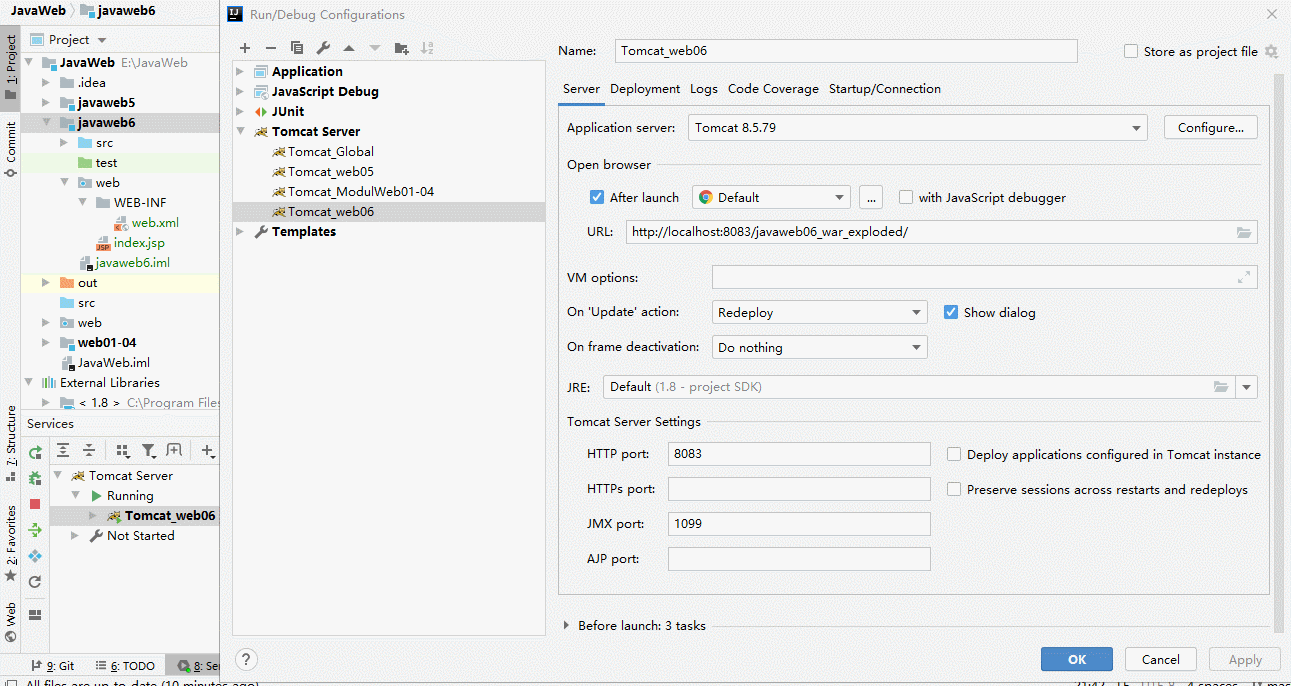Add a service using the plus icon

208,451
